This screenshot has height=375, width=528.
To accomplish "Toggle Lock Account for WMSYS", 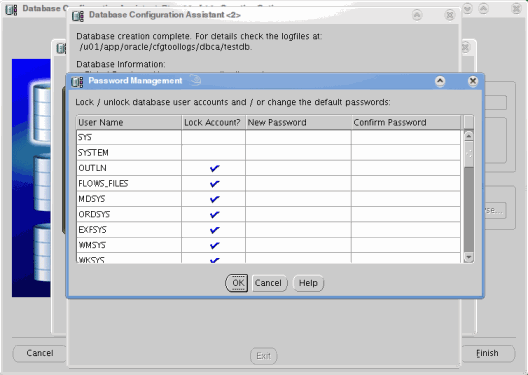I will (x=214, y=245).
